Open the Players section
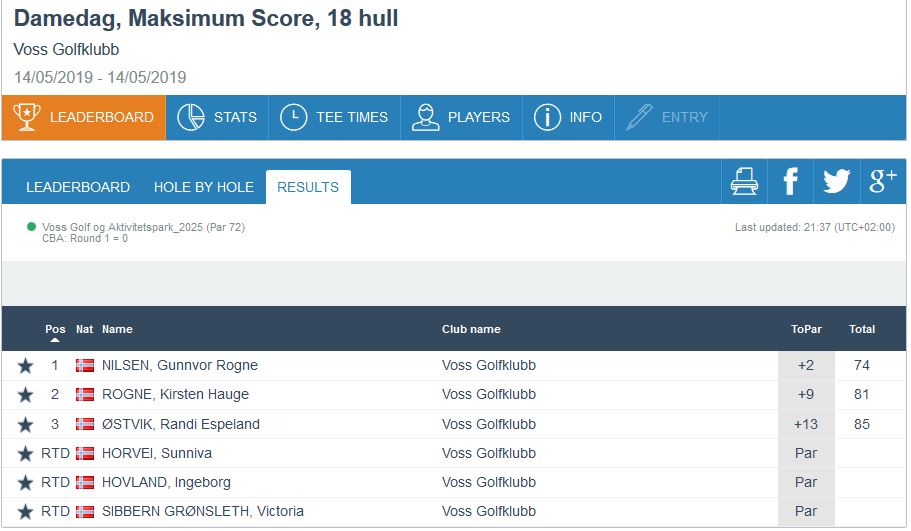Viewport: 911px width, 531px height. [461, 117]
